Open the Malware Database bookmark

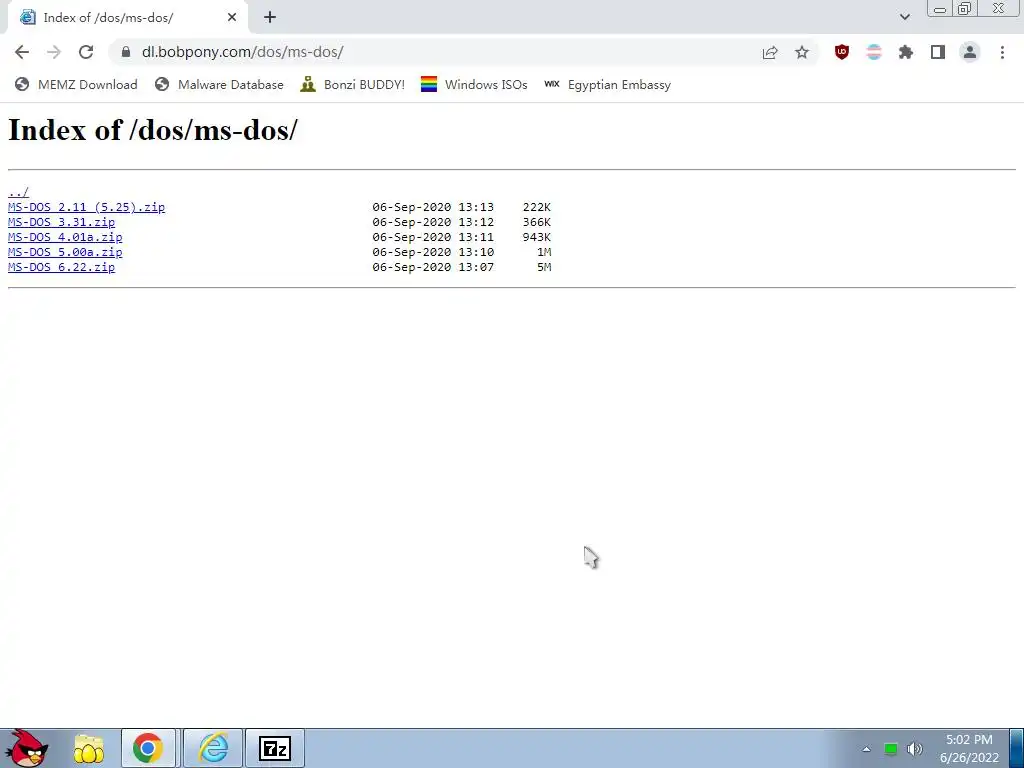click(219, 84)
